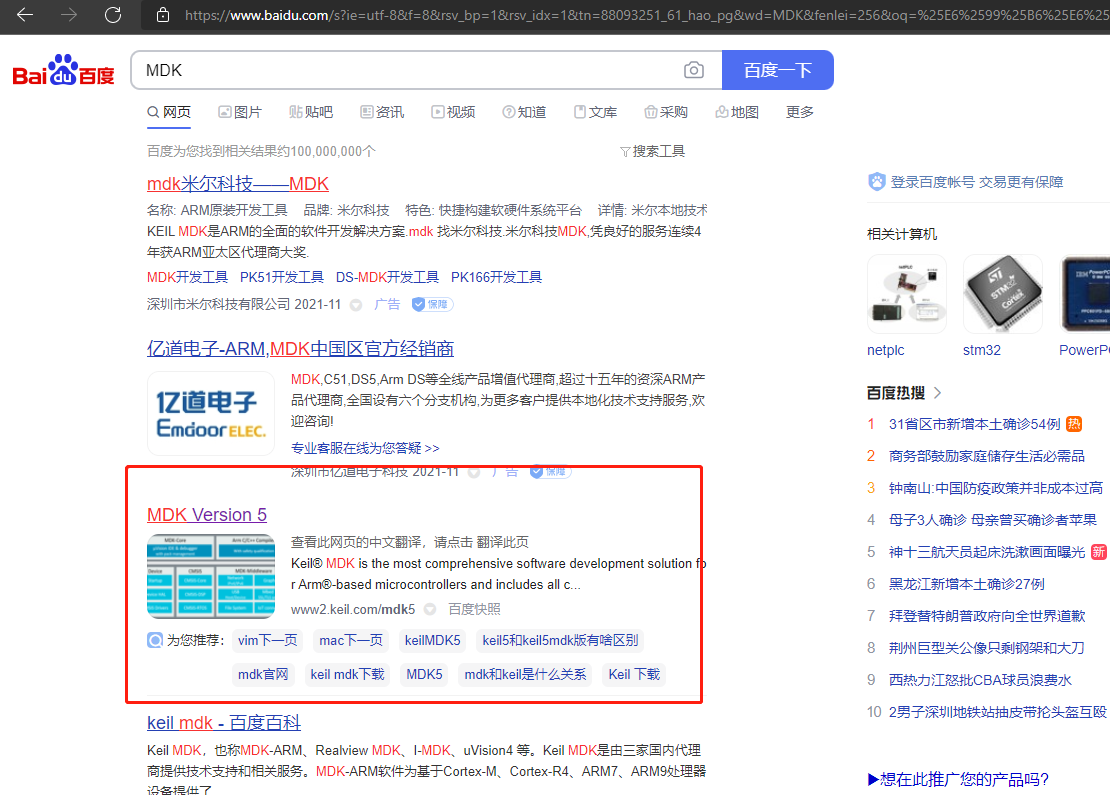1110x795 pixels.
Task: Click the padlock site info icon
Action: tap(163, 15)
